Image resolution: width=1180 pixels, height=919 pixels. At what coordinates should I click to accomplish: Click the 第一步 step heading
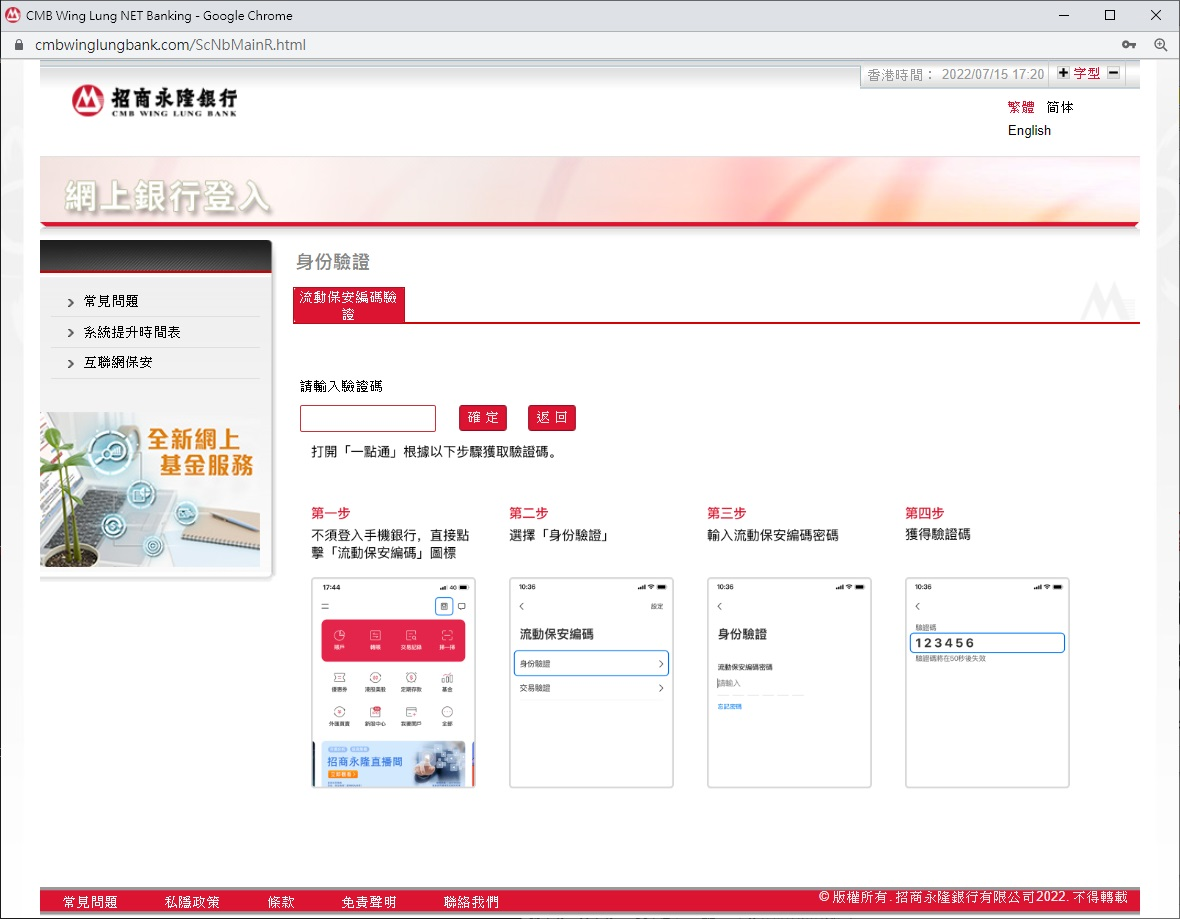(331, 513)
